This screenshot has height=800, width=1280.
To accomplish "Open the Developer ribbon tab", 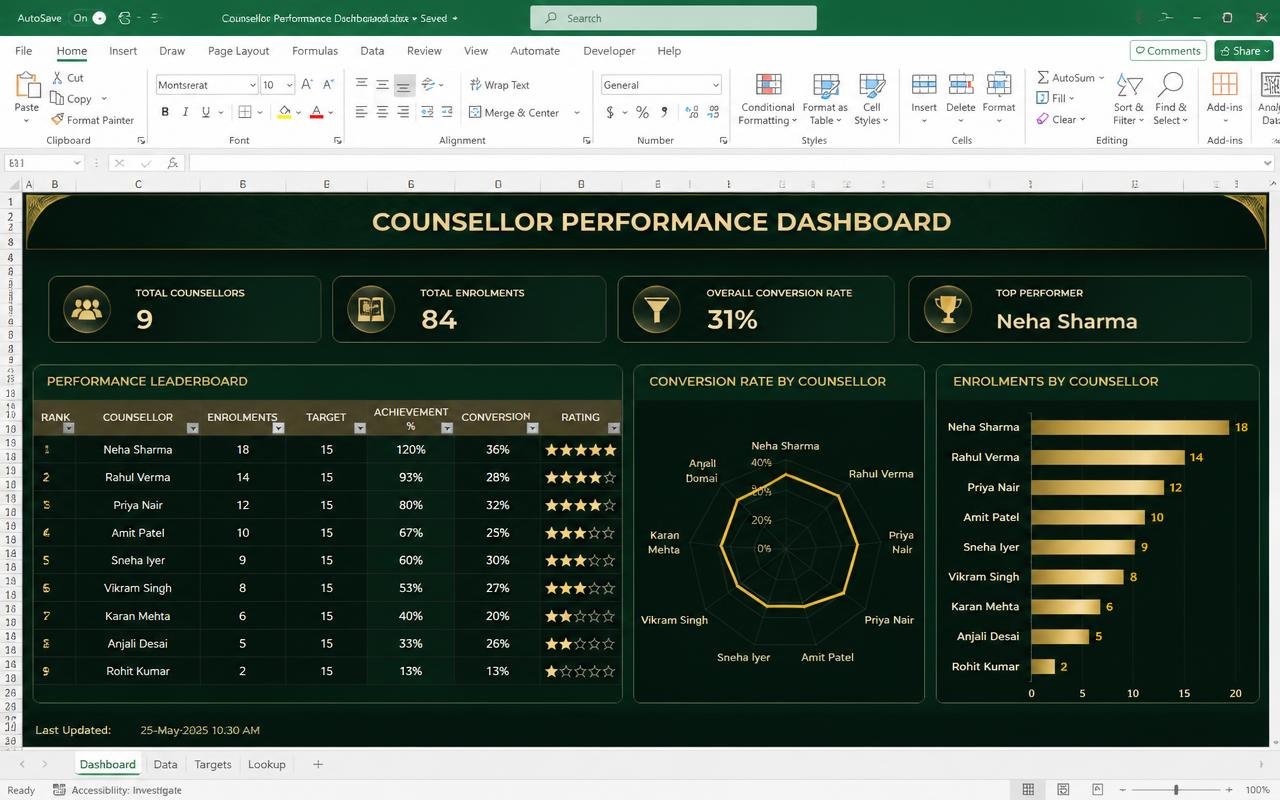I will pyautogui.click(x=609, y=51).
